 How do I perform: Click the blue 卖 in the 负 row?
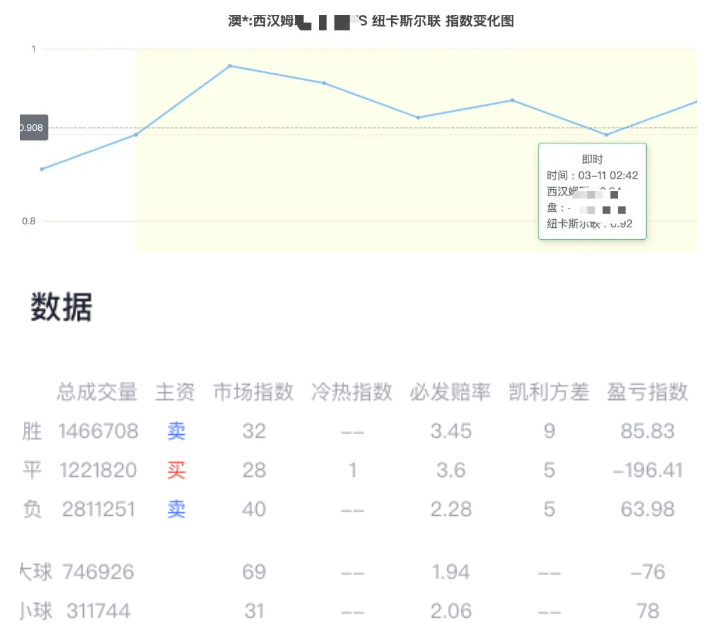tap(176, 509)
